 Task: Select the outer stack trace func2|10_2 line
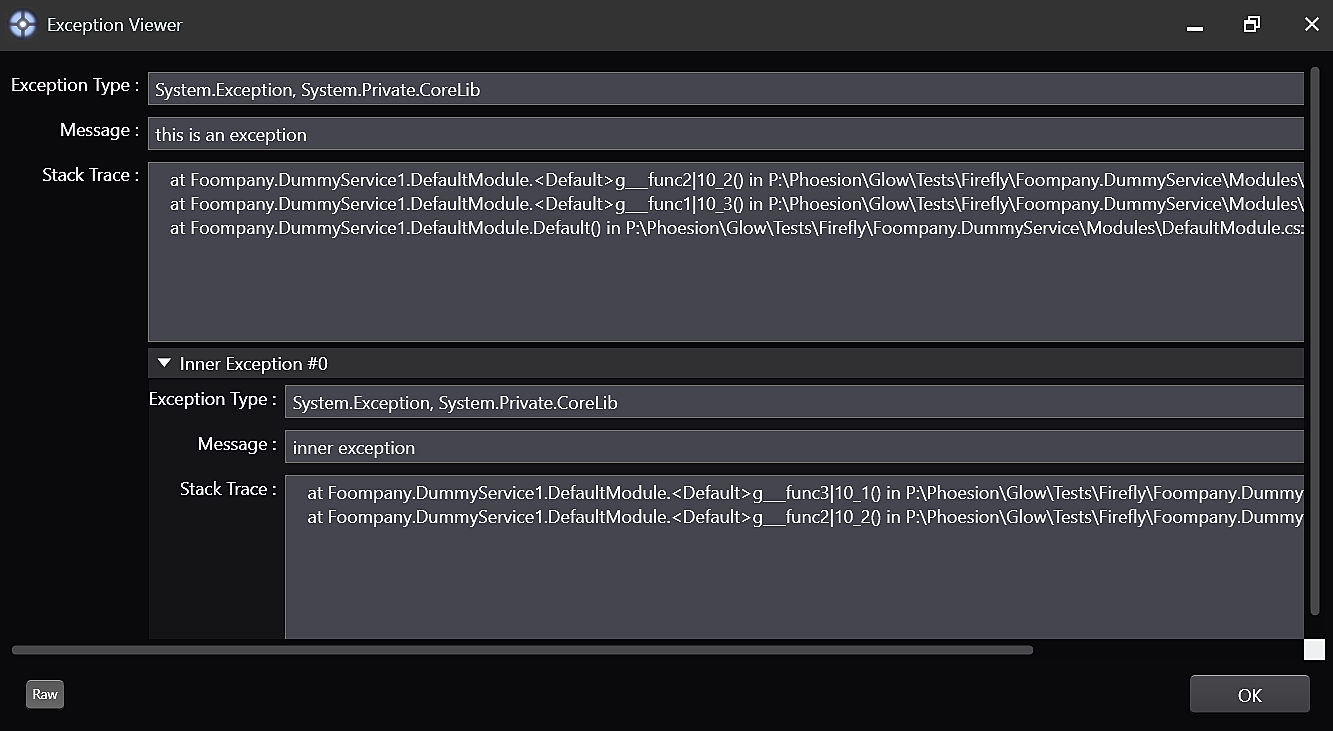[x=737, y=180]
